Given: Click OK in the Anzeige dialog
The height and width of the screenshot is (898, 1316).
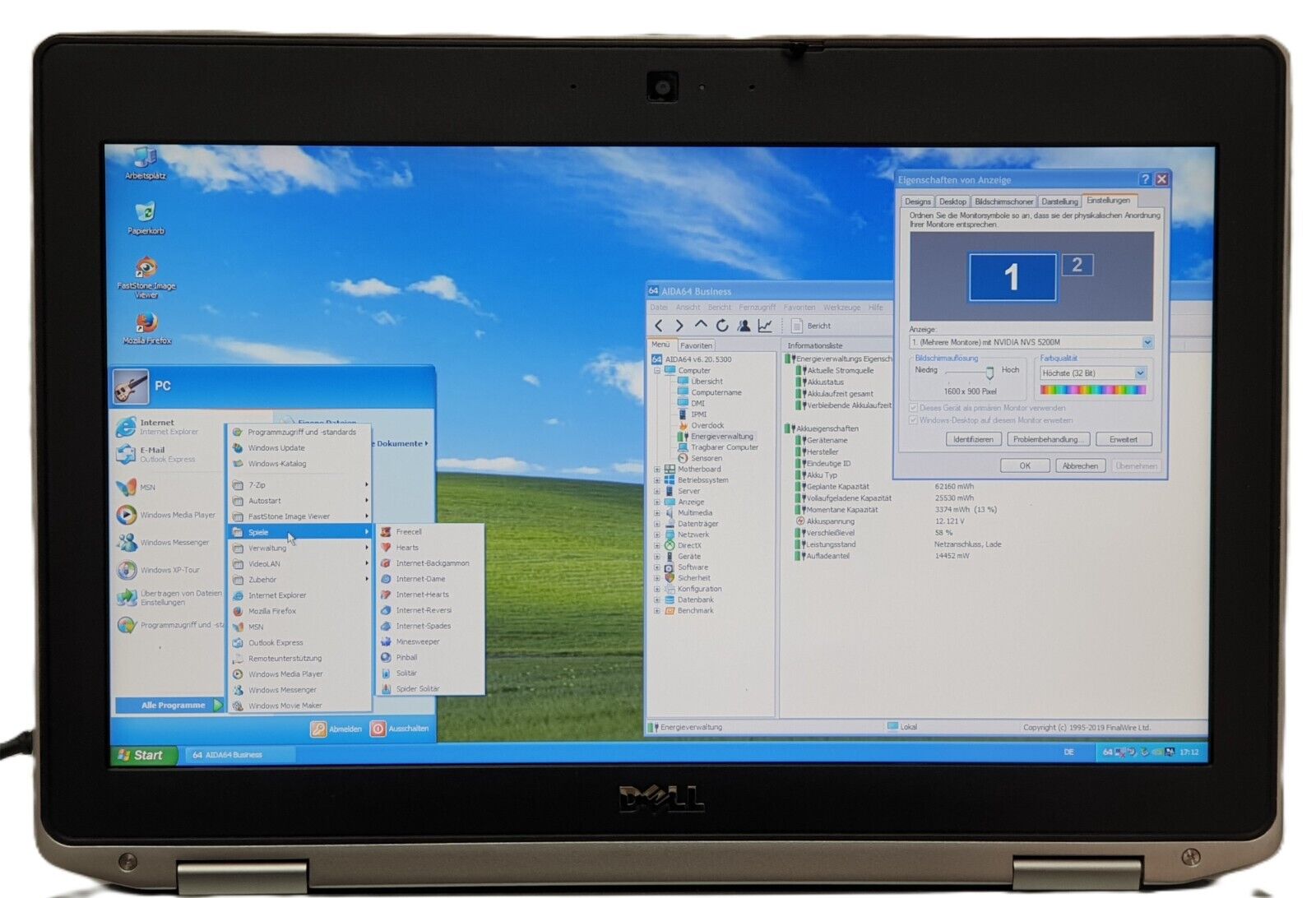Looking at the screenshot, I should tap(1025, 465).
